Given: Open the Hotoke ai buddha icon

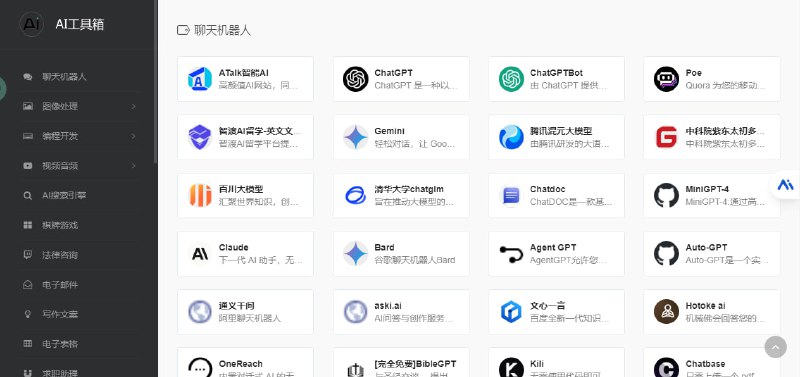Looking at the screenshot, I should coord(666,312).
